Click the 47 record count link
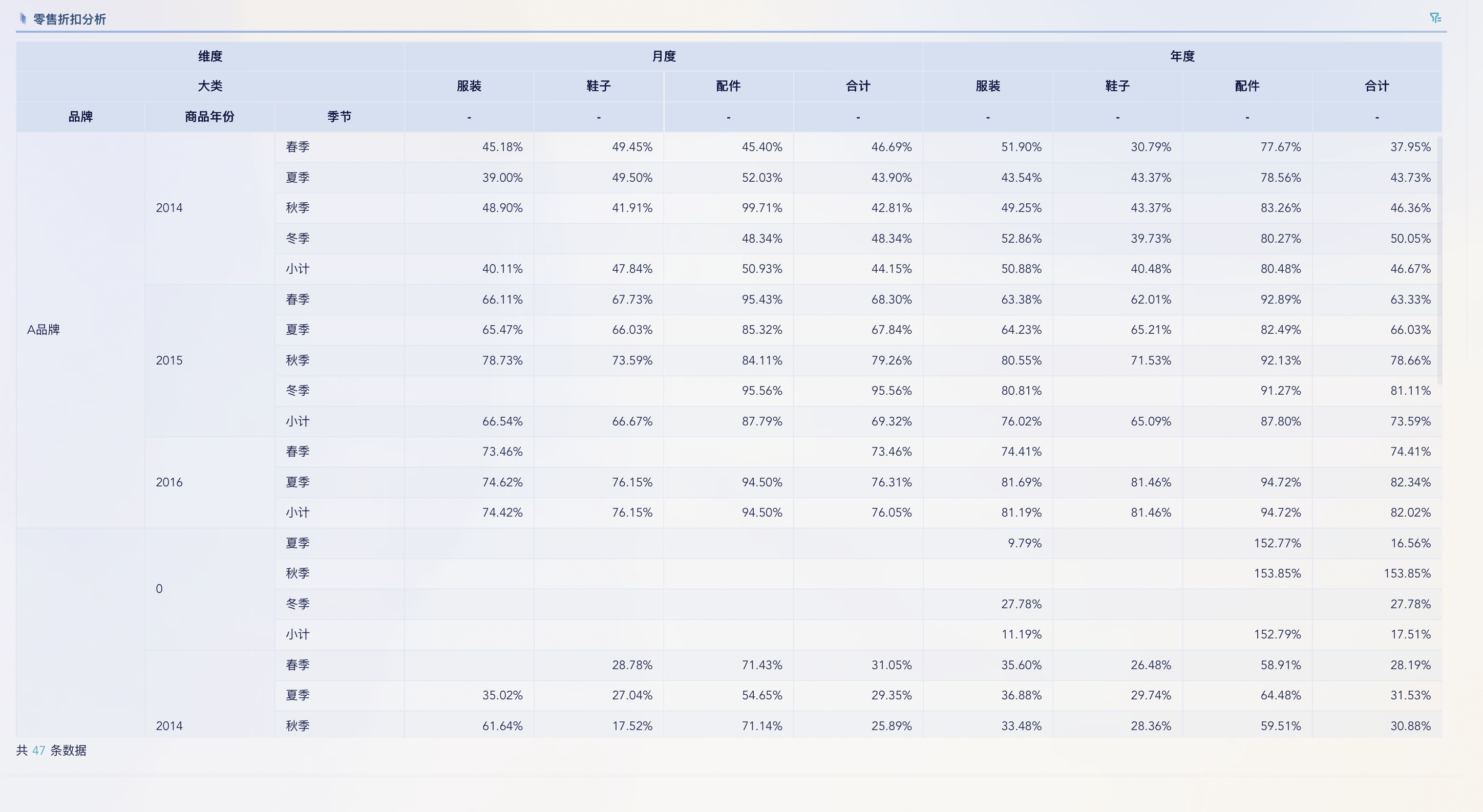Screen dimensions: 1483x812 (x=38, y=751)
